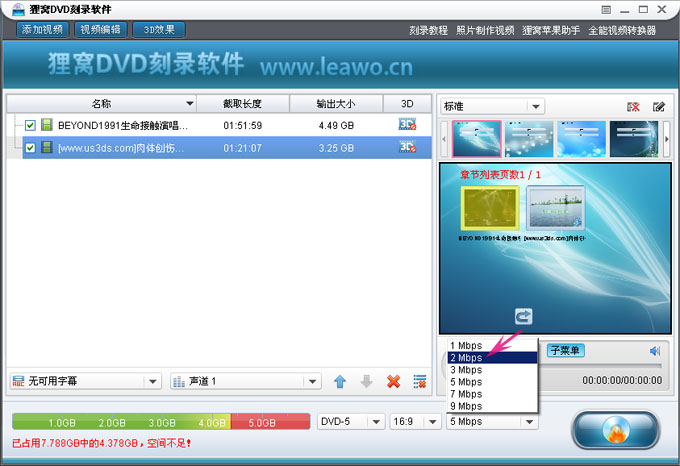The width and height of the screenshot is (680, 466).
Task: Remove selected video with red X
Action: point(393,381)
